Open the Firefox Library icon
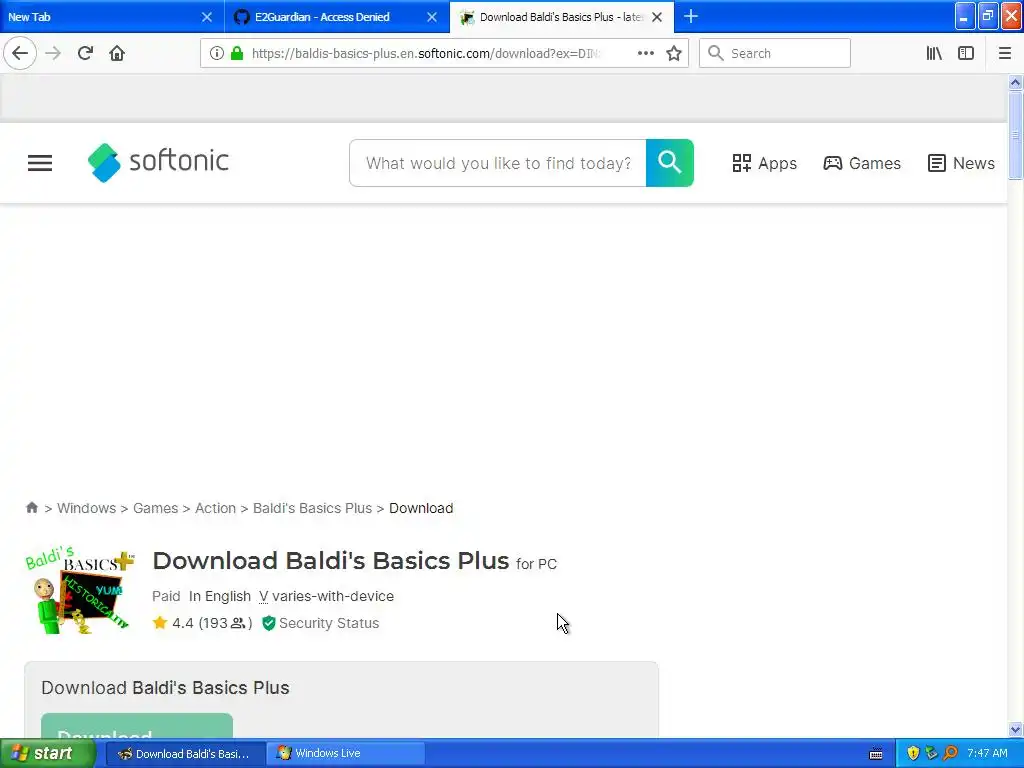The height and width of the screenshot is (768, 1024). pyautogui.click(x=934, y=53)
